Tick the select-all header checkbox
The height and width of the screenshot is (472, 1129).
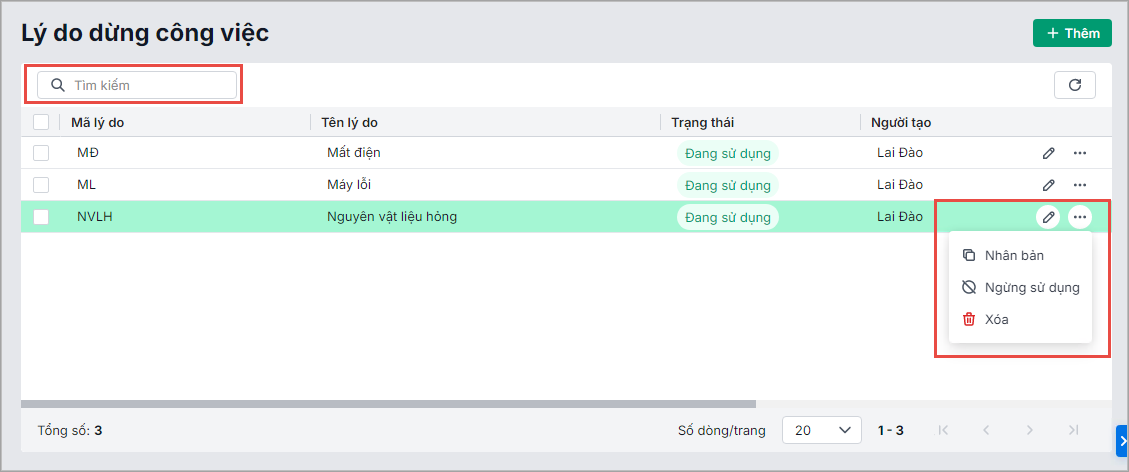click(41, 122)
